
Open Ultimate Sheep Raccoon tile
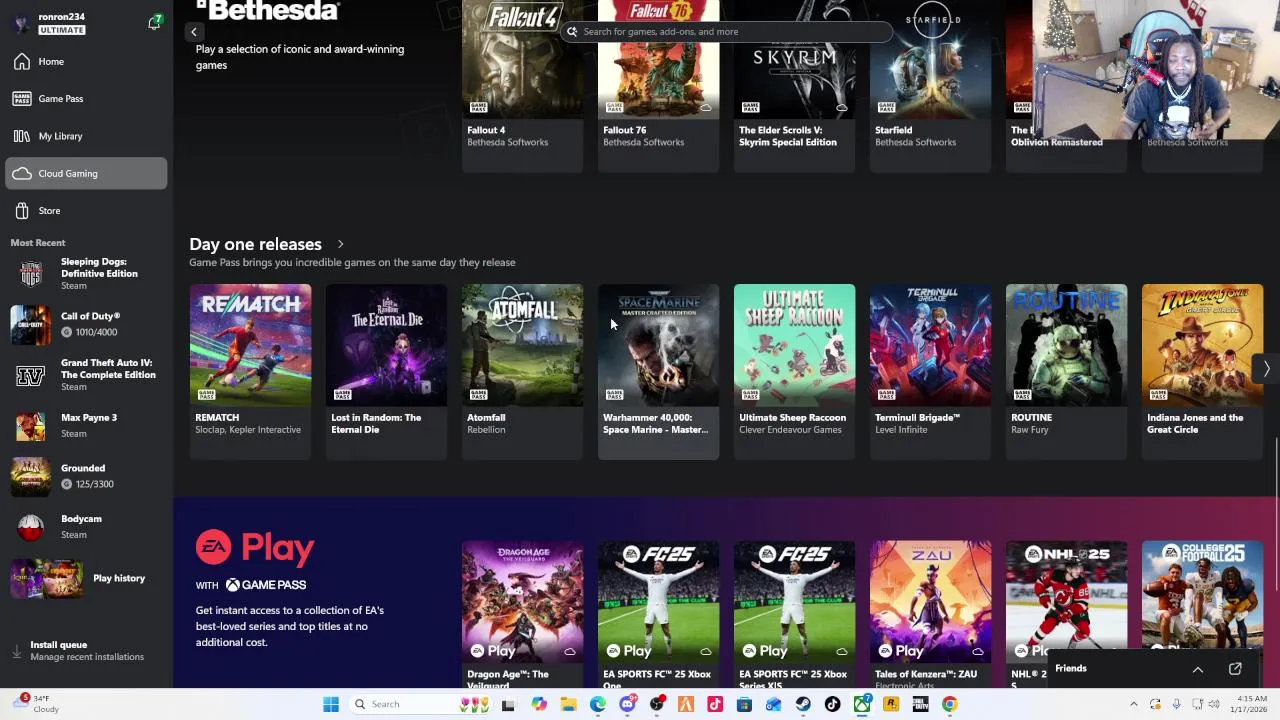click(x=794, y=371)
